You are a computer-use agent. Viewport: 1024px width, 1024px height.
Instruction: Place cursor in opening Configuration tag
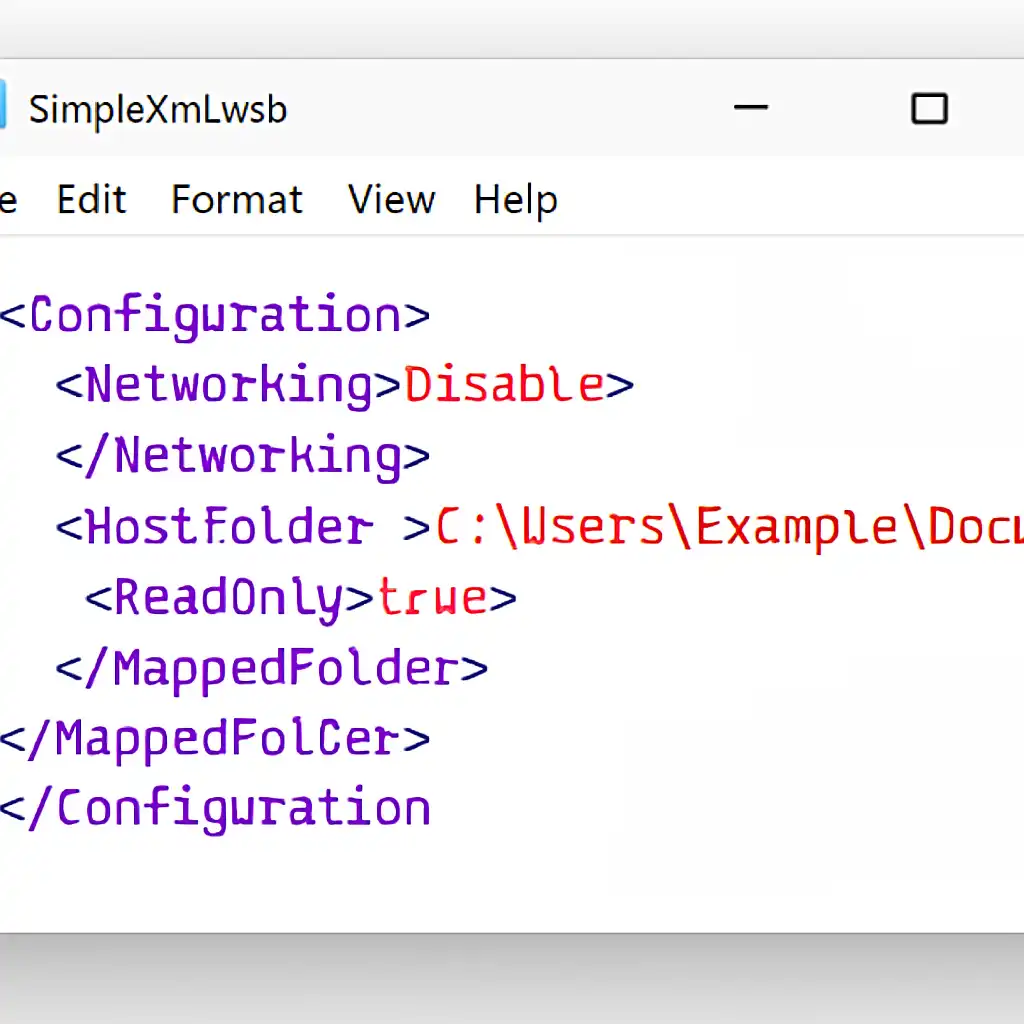(x=215, y=316)
